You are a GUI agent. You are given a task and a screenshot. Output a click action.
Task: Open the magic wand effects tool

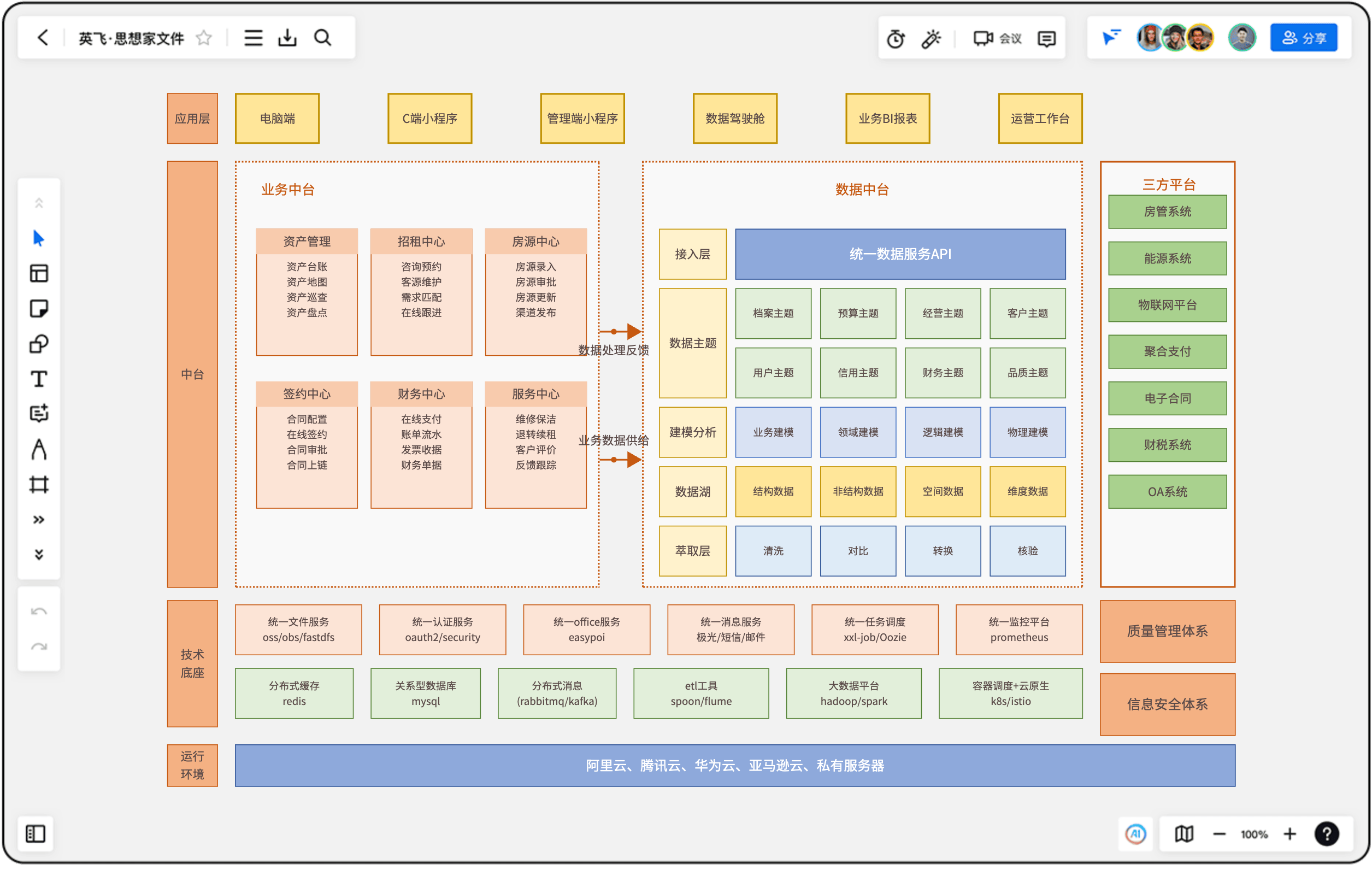point(931,38)
